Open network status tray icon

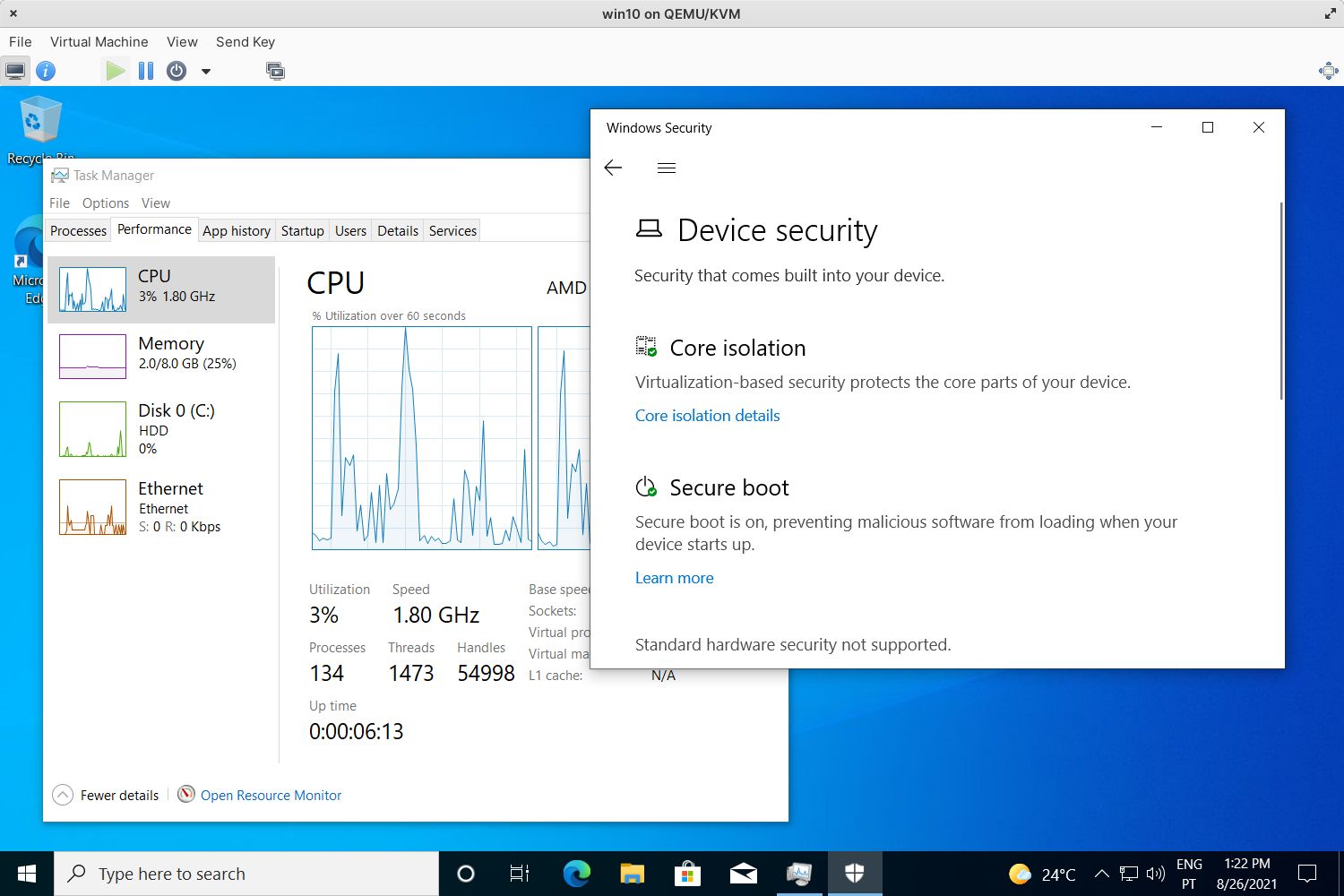tap(1129, 874)
